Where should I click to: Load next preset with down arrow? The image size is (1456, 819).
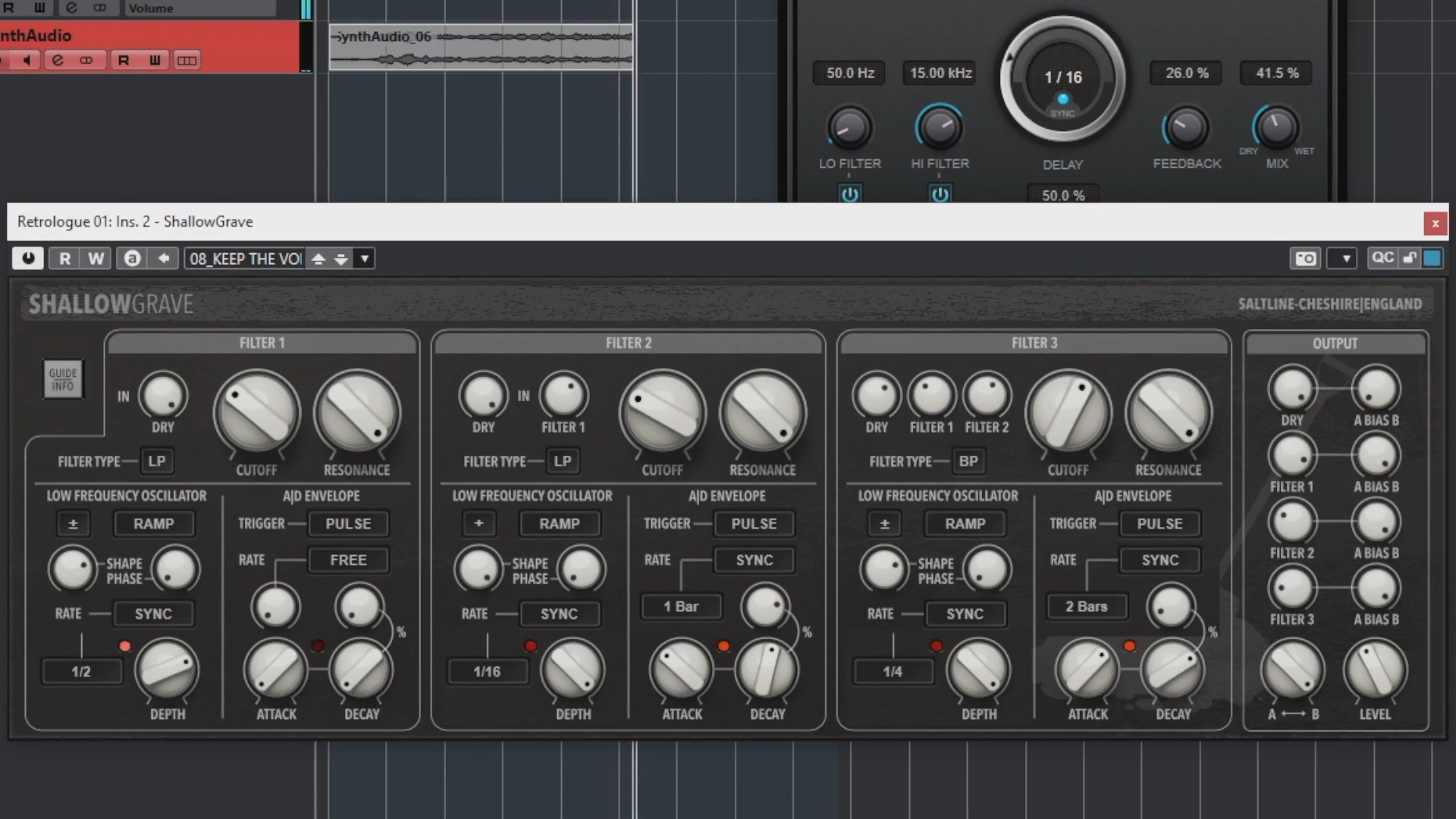tap(341, 259)
